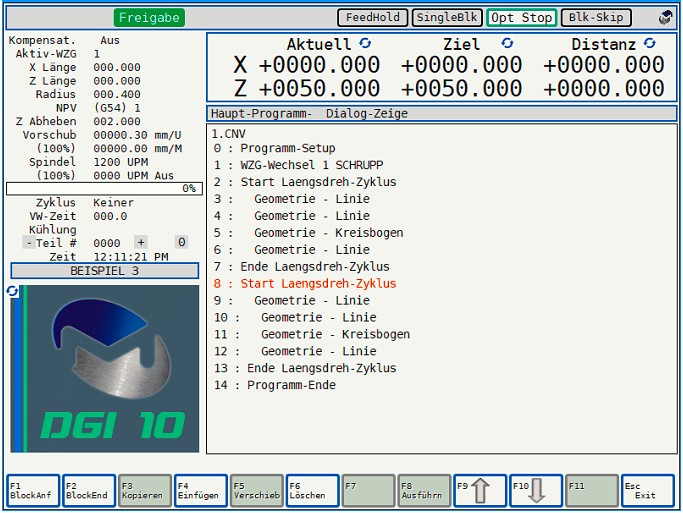The image size is (683, 513).
Task: Click the 1.CNV file name
Action: [229, 134]
